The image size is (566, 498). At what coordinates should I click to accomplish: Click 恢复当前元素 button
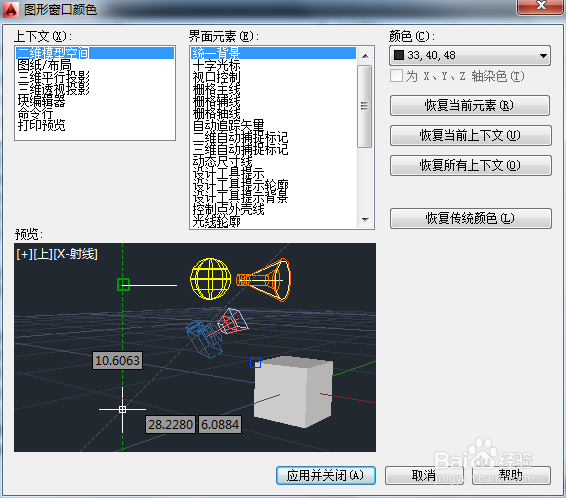pyautogui.click(x=470, y=105)
